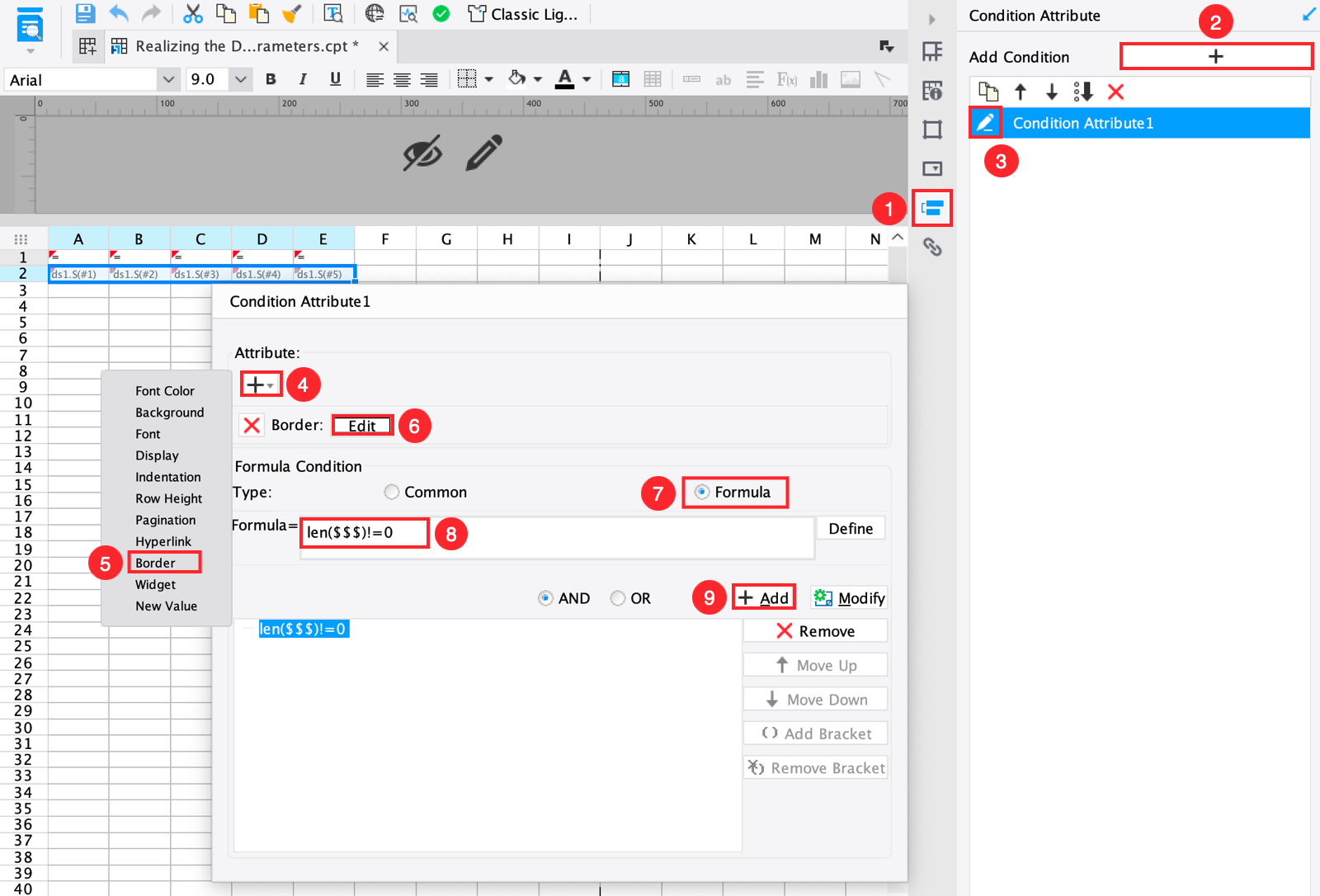Apply italic text formatting
This screenshot has width=1320, height=896.
pyautogui.click(x=303, y=79)
